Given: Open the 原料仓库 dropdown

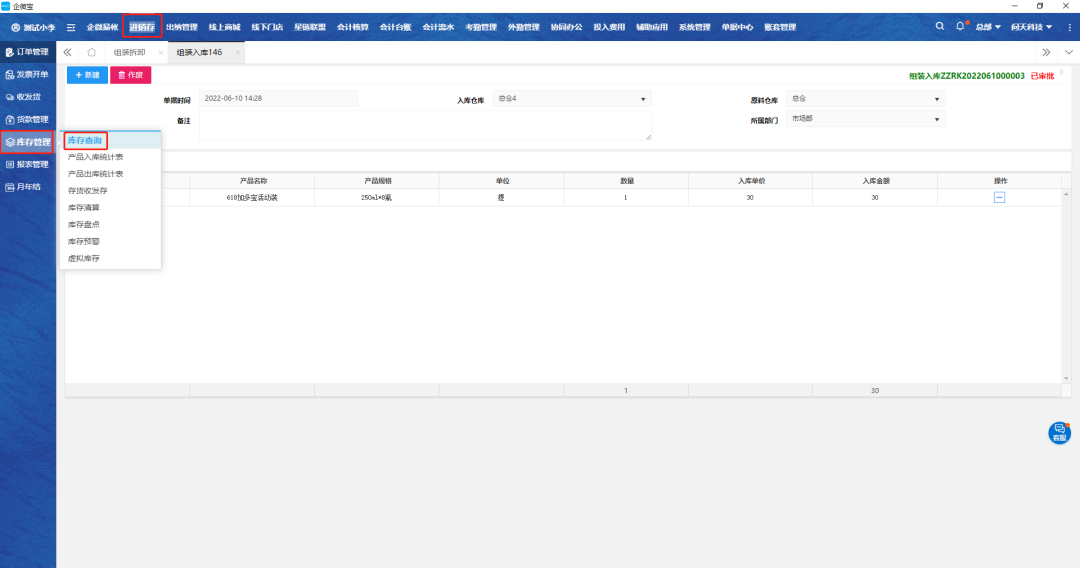Looking at the screenshot, I should [937, 99].
